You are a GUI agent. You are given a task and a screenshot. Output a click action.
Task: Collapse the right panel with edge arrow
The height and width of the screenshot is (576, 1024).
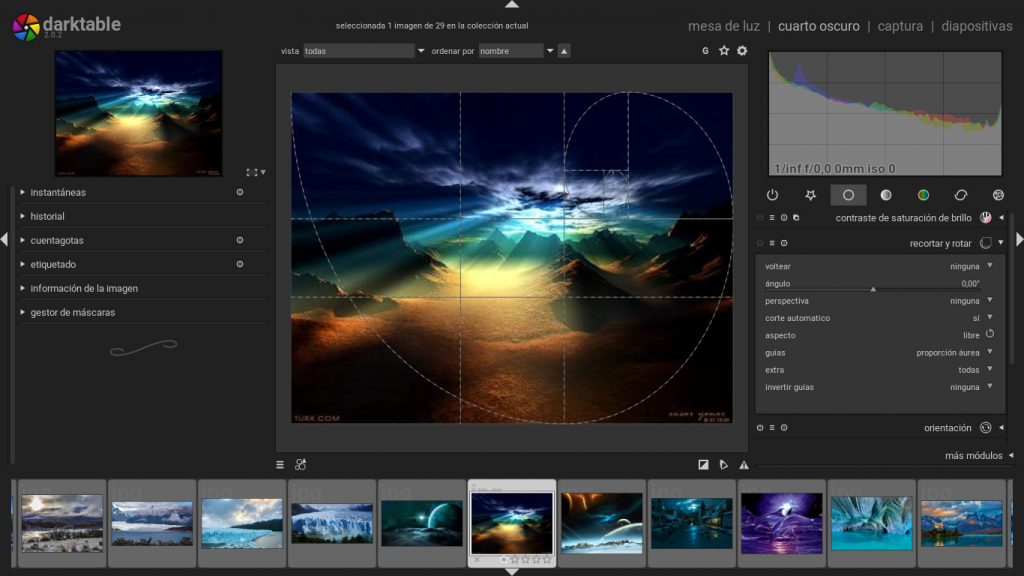[1019, 240]
